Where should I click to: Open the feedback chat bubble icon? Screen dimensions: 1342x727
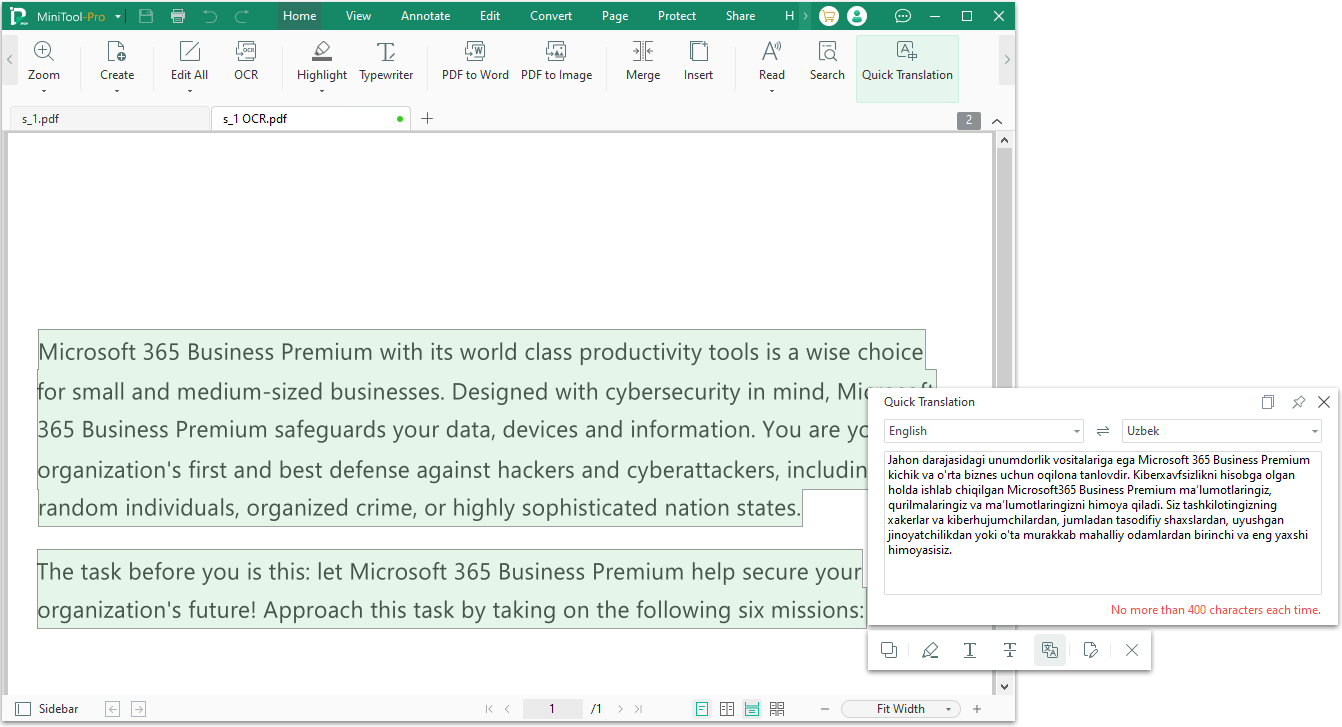tap(903, 16)
